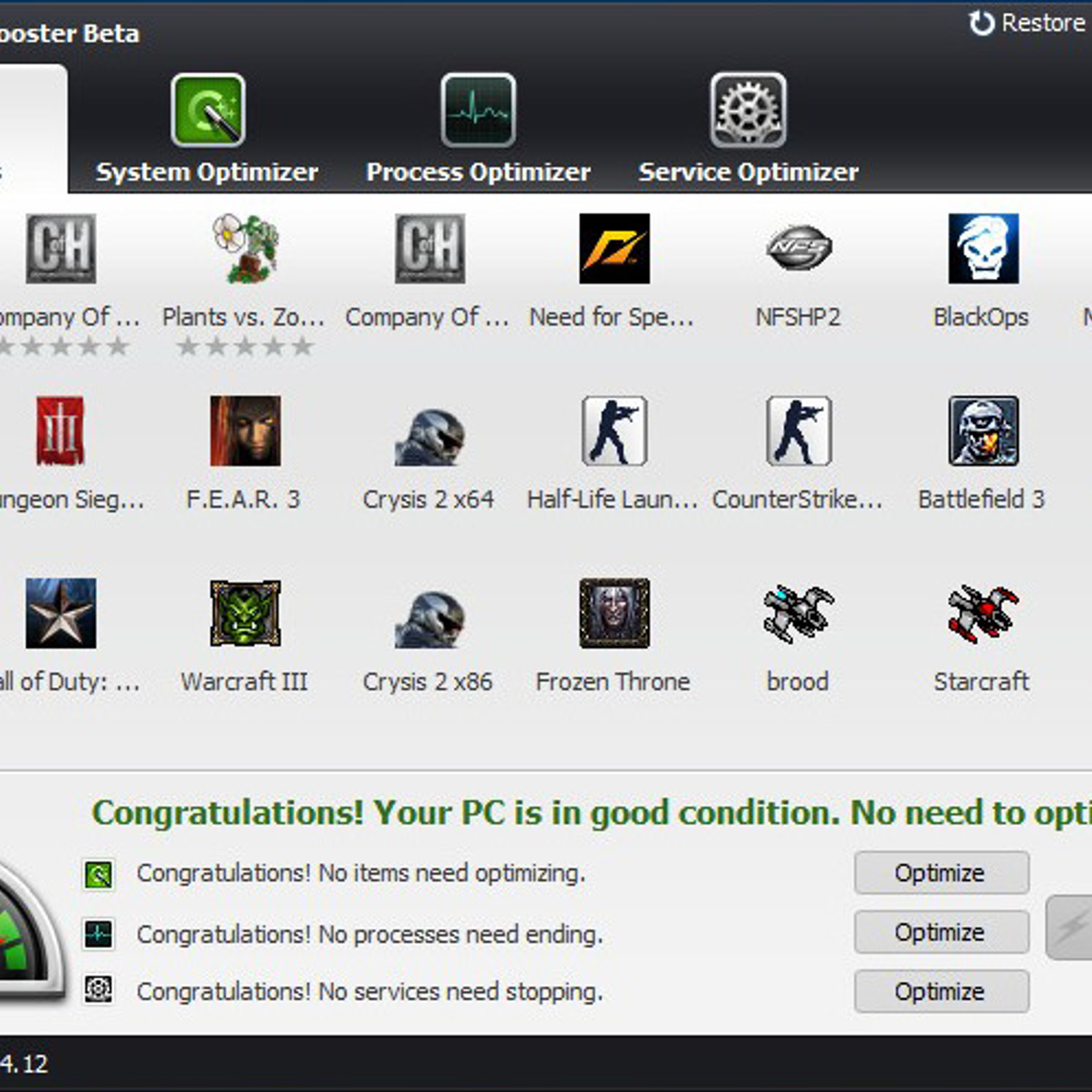Select the Call of Duty star icon
Image resolution: width=1092 pixels, height=1092 pixels.
[x=61, y=613]
